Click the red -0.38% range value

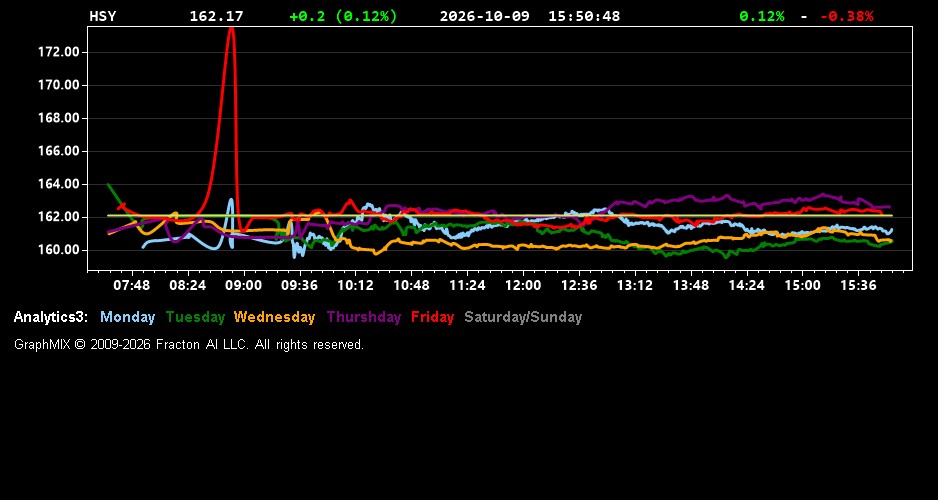tap(846, 16)
